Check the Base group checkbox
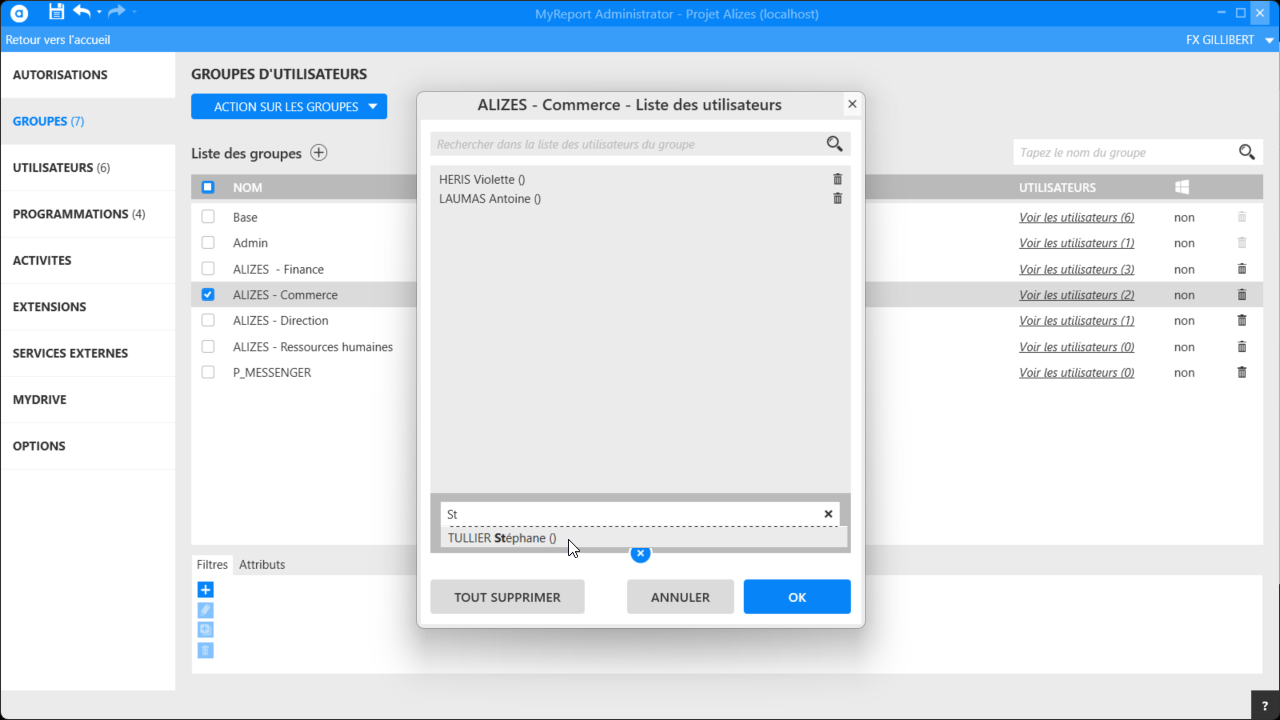 (208, 217)
